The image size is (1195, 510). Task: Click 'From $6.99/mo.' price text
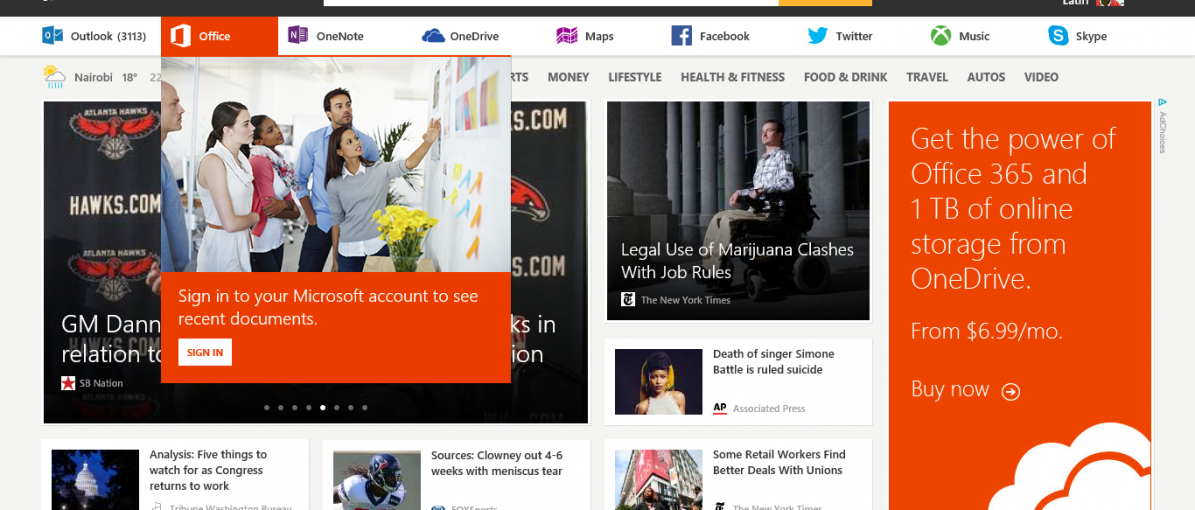point(987,331)
